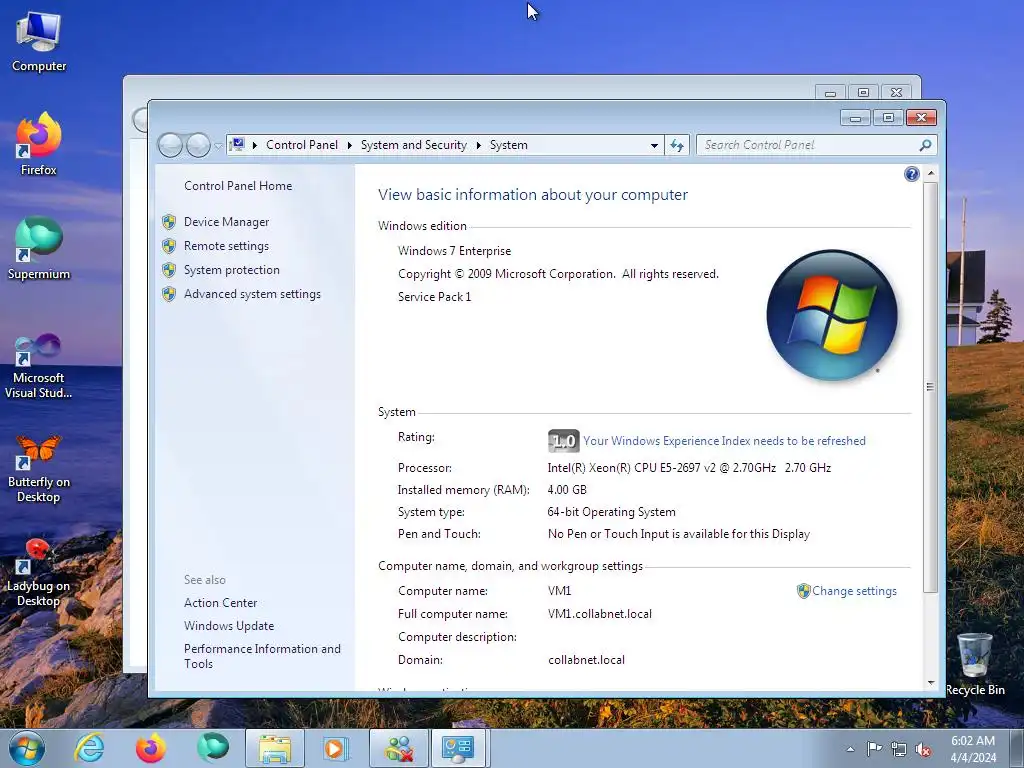Open Performance Information and Tools
The height and width of the screenshot is (768, 1024).
point(262,656)
